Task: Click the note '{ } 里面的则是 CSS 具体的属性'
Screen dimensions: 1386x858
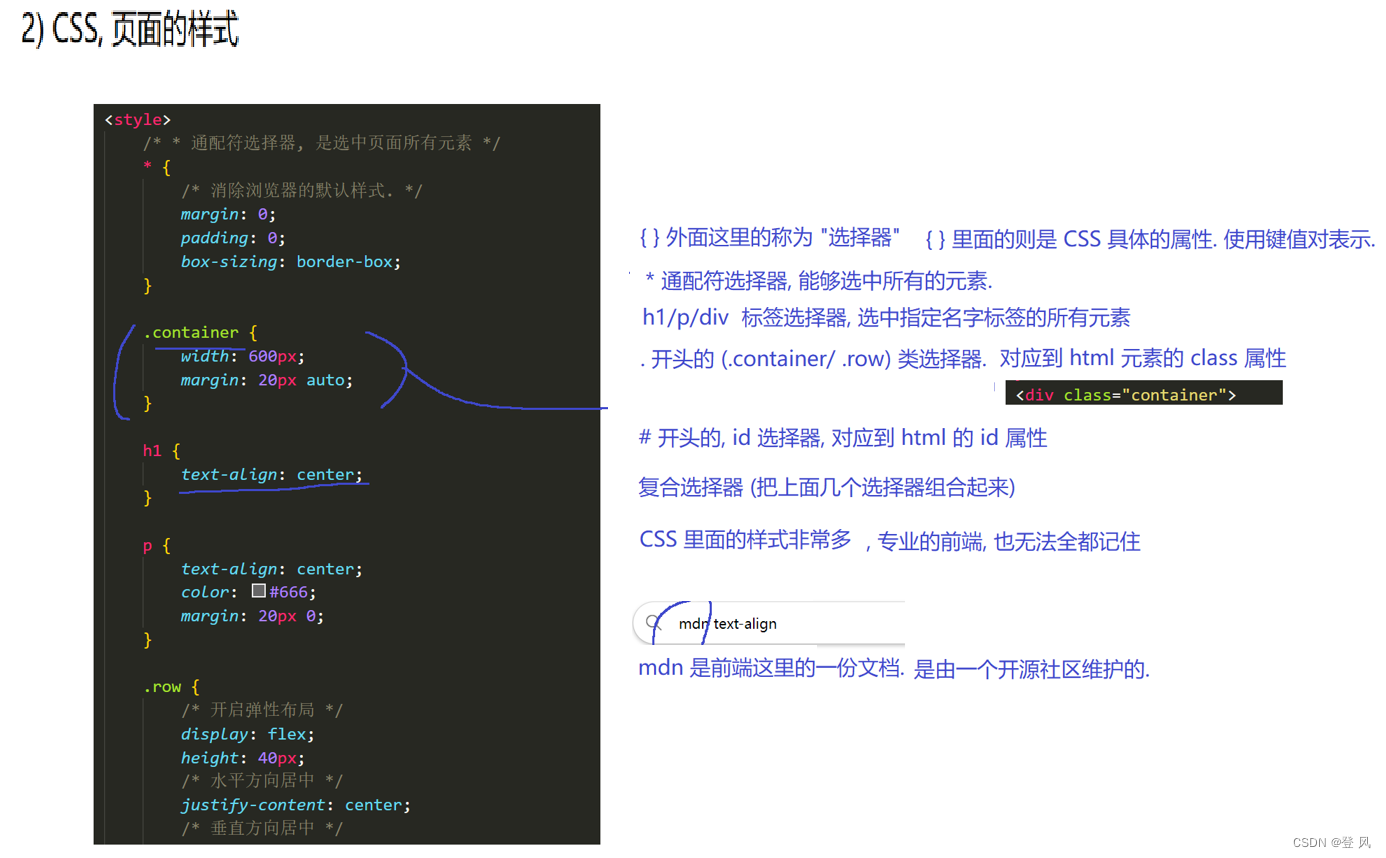Action: (1151, 240)
